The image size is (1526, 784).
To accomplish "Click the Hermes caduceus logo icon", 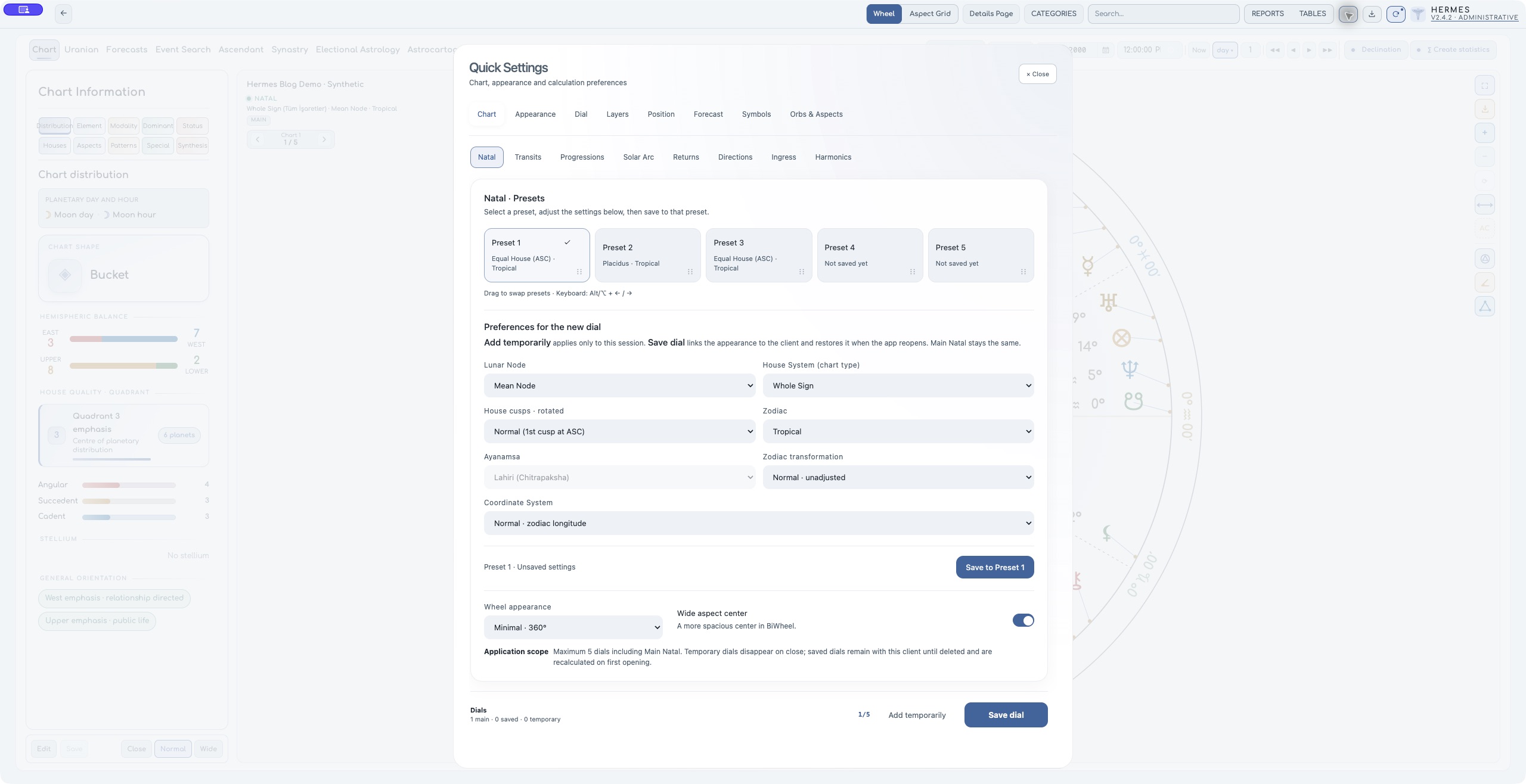I will tap(1418, 14).
